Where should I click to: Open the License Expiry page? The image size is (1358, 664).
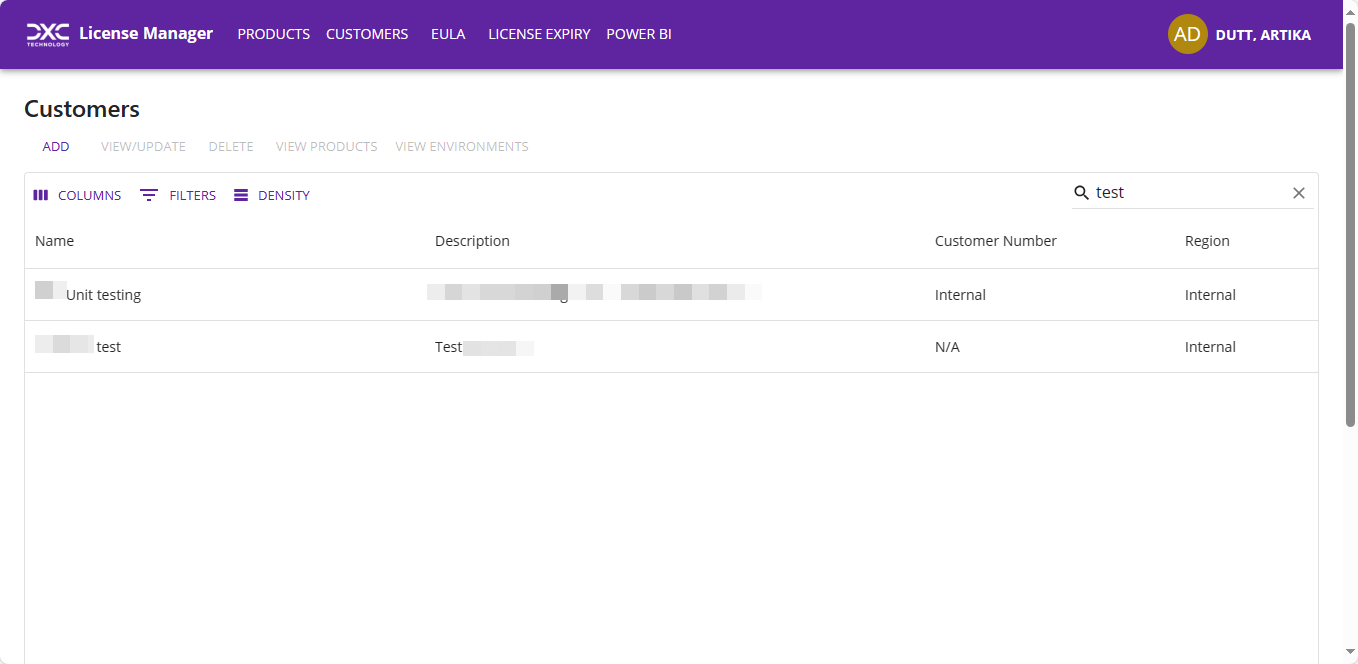pos(539,34)
